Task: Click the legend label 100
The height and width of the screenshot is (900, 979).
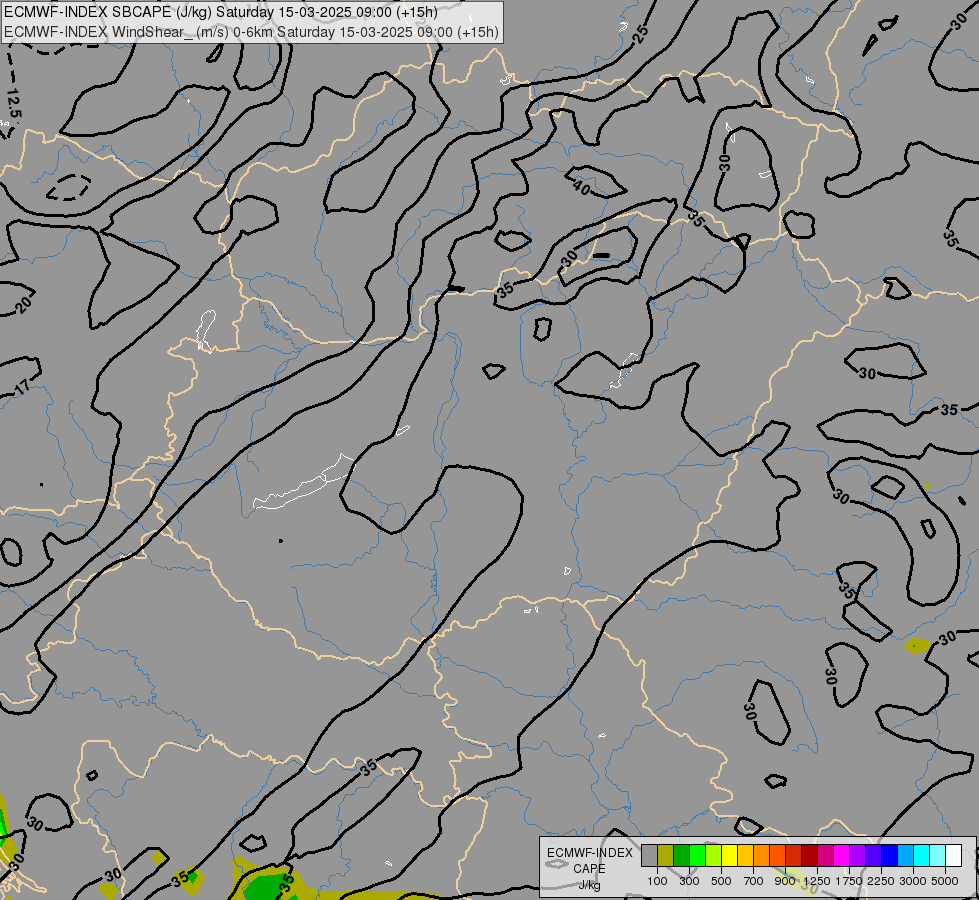Action: (657, 881)
